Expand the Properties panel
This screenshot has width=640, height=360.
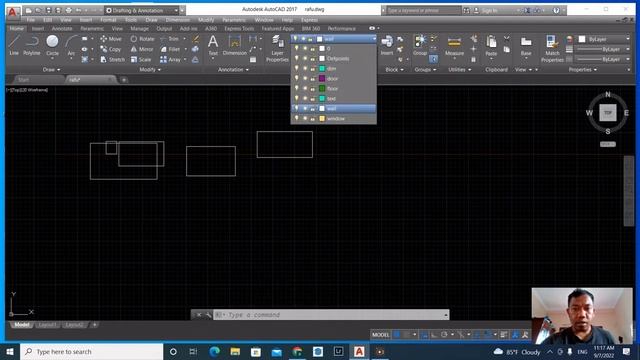click(x=583, y=70)
